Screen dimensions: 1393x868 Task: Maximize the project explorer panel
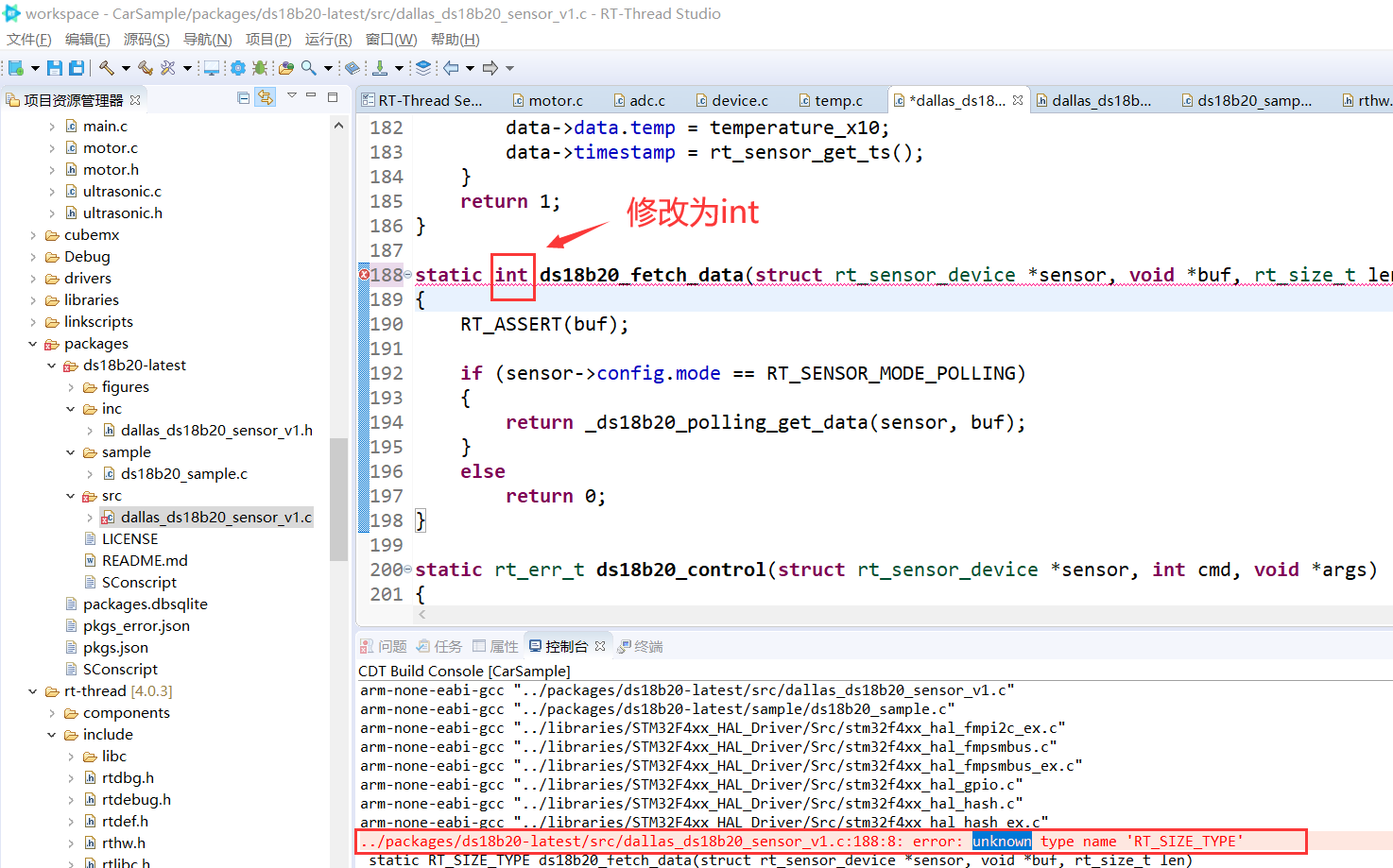[333, 97]
